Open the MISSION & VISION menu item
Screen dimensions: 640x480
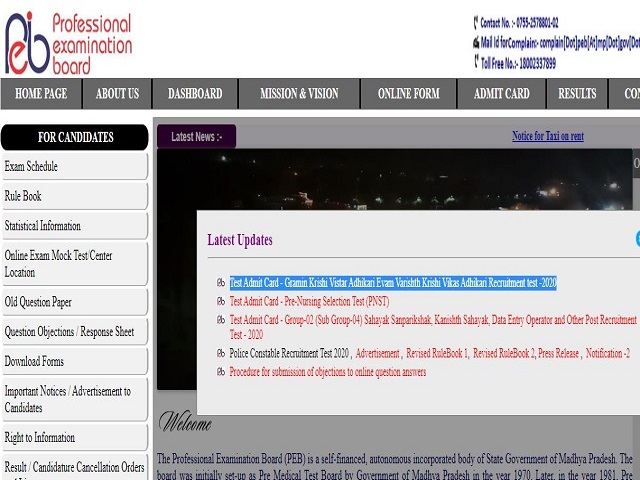[299, 93]
